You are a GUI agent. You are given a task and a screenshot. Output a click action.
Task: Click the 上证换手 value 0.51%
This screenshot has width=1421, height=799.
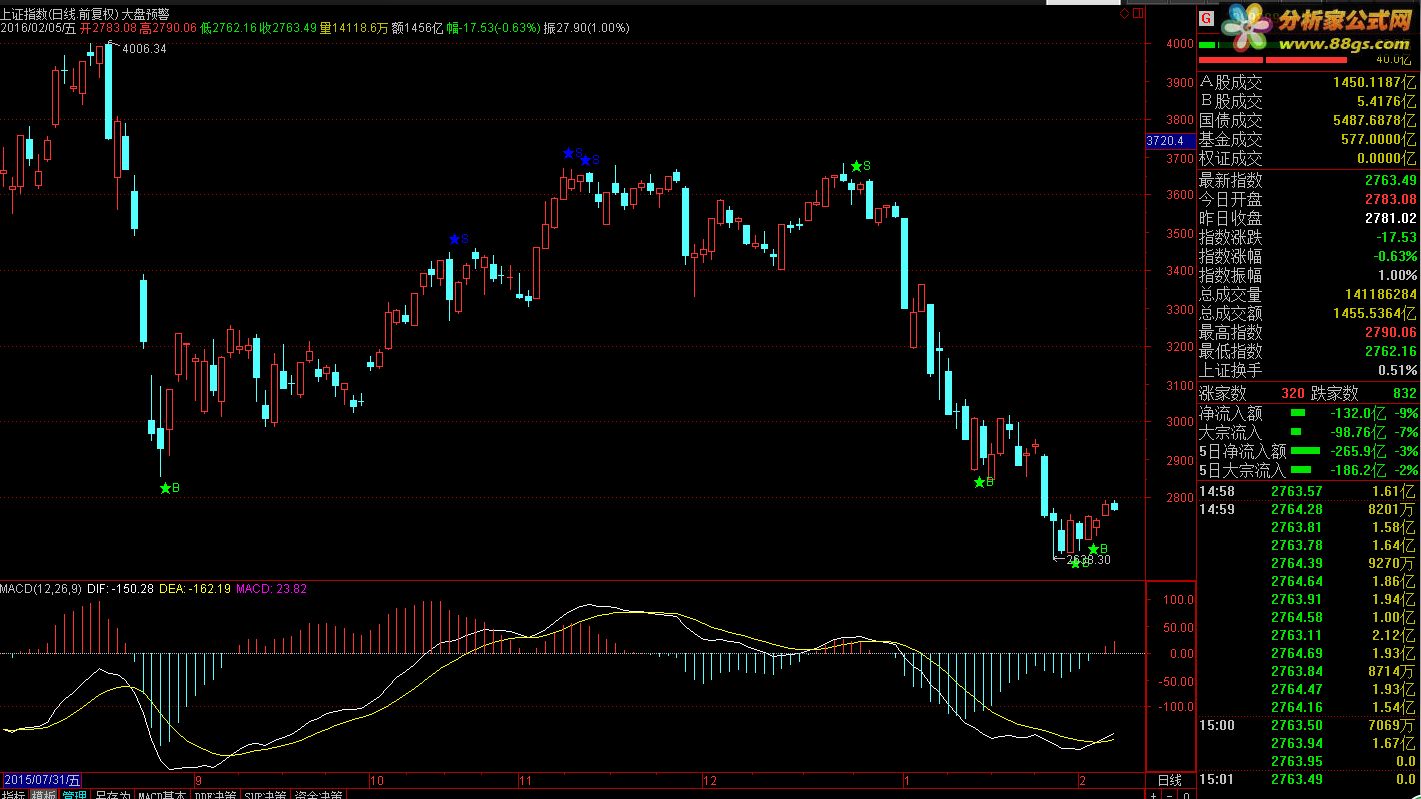point(1397,371)
